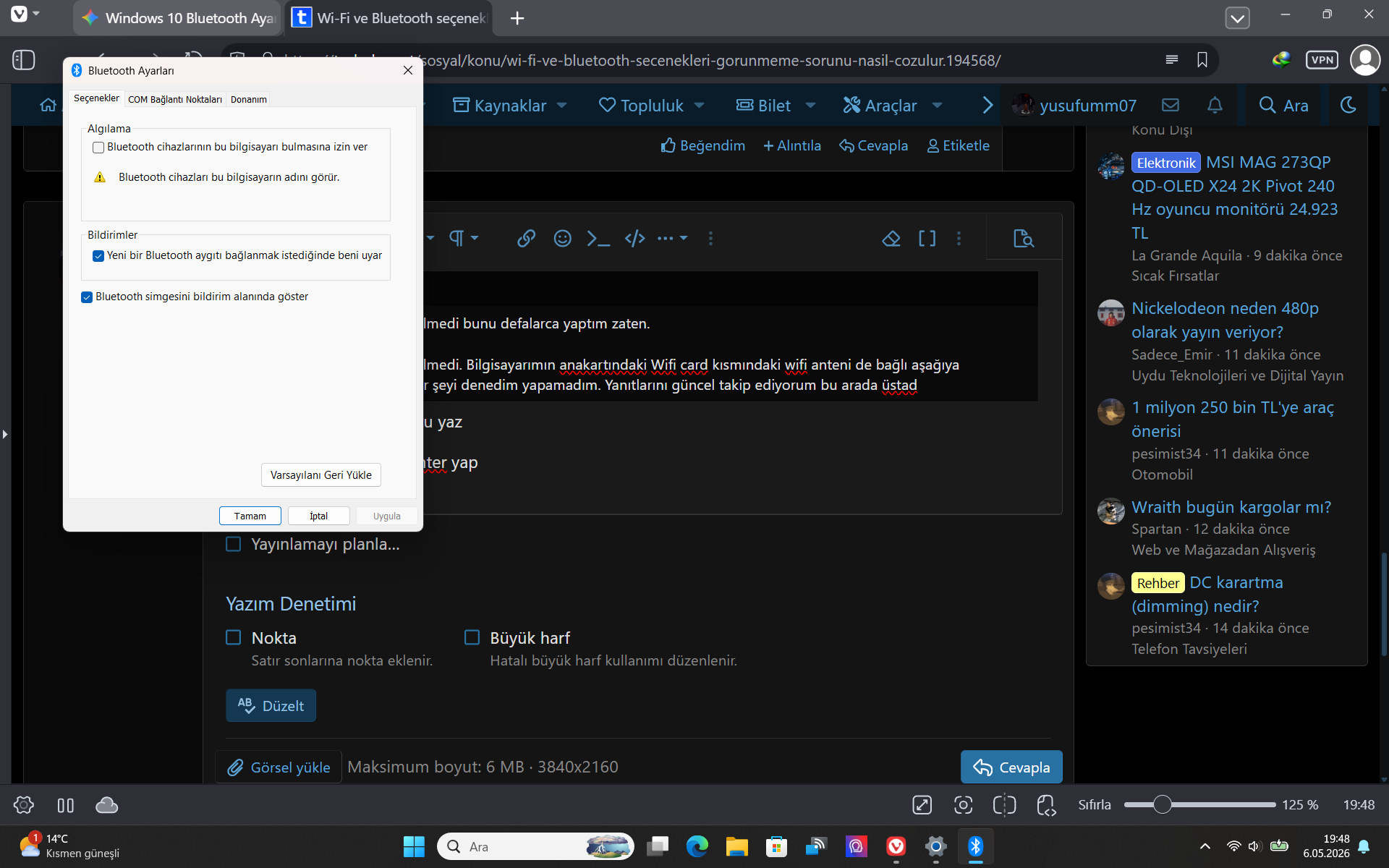Open Microsoft Edge from the taskbar
This screenshot has height=868, width=1389.
697,846
